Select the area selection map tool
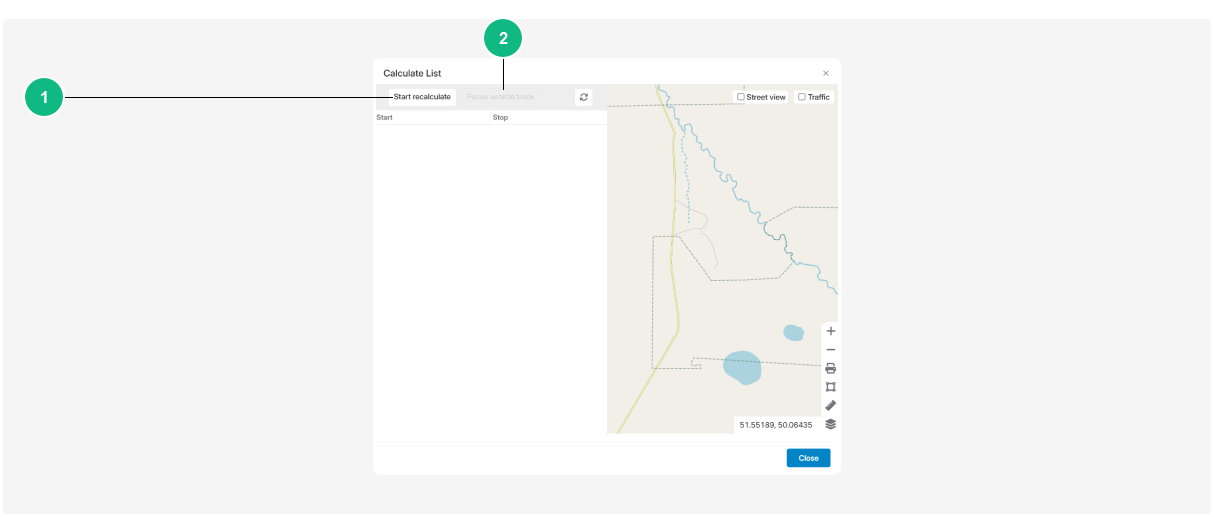This screenshot has height=517, width=1214. point(830,387)
